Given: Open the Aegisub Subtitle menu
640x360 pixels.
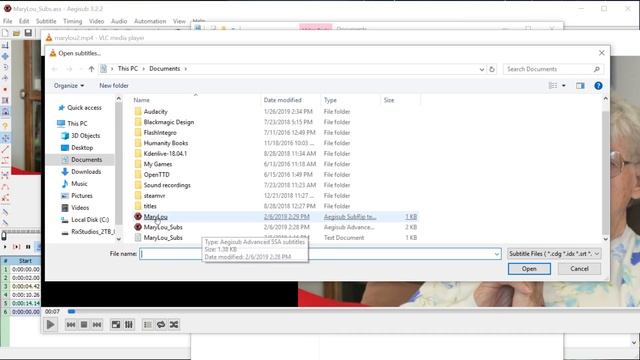Looking at the screenshot, I should pyautogui.click(x=46, y=21).
